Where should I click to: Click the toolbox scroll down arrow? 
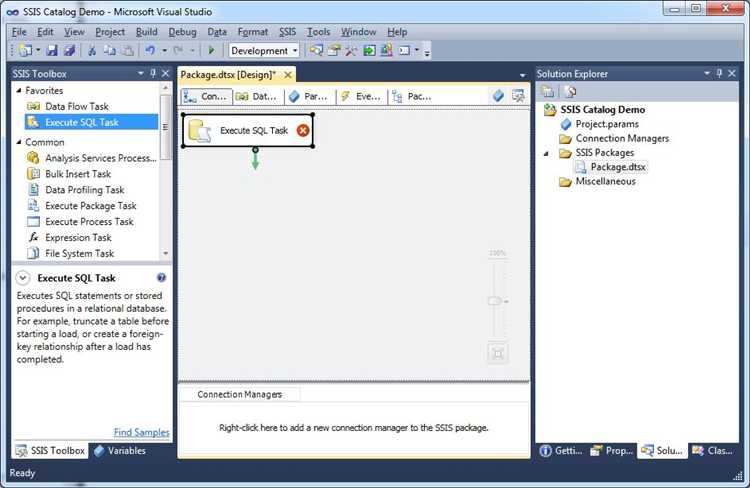[165, 253]
